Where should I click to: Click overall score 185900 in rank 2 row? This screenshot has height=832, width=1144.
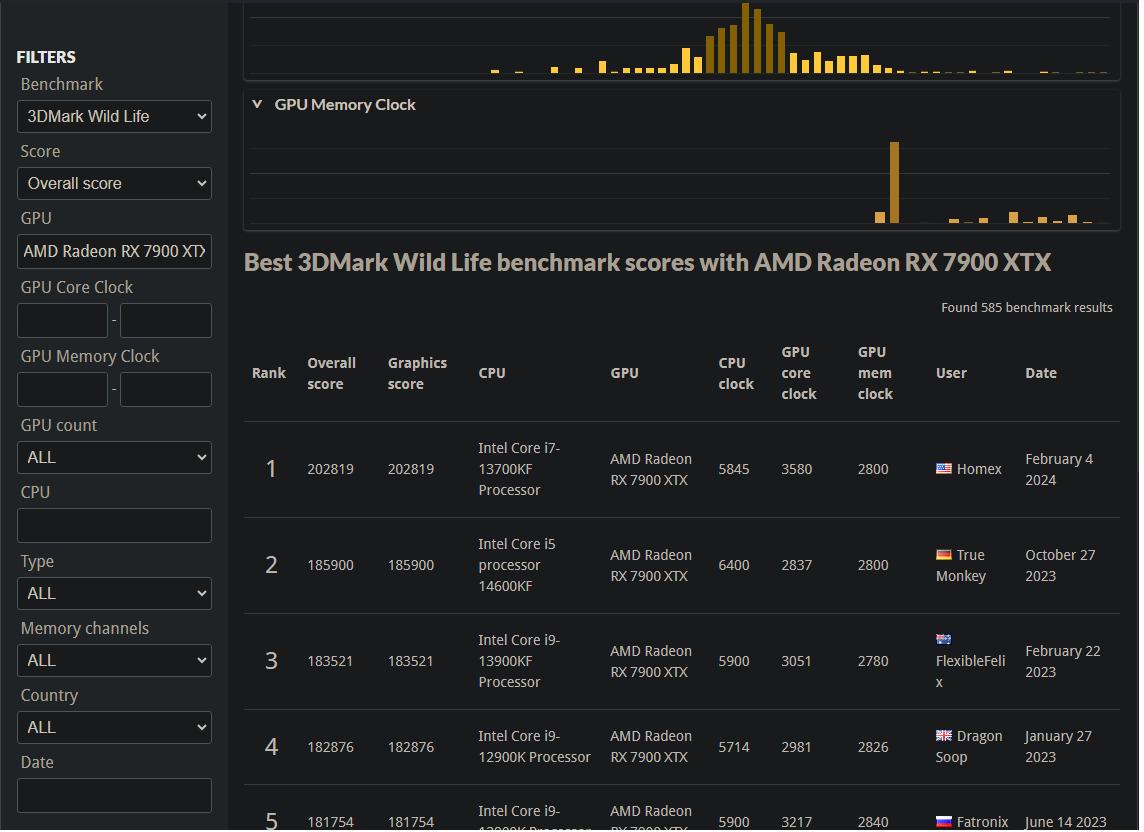(331, 566)
